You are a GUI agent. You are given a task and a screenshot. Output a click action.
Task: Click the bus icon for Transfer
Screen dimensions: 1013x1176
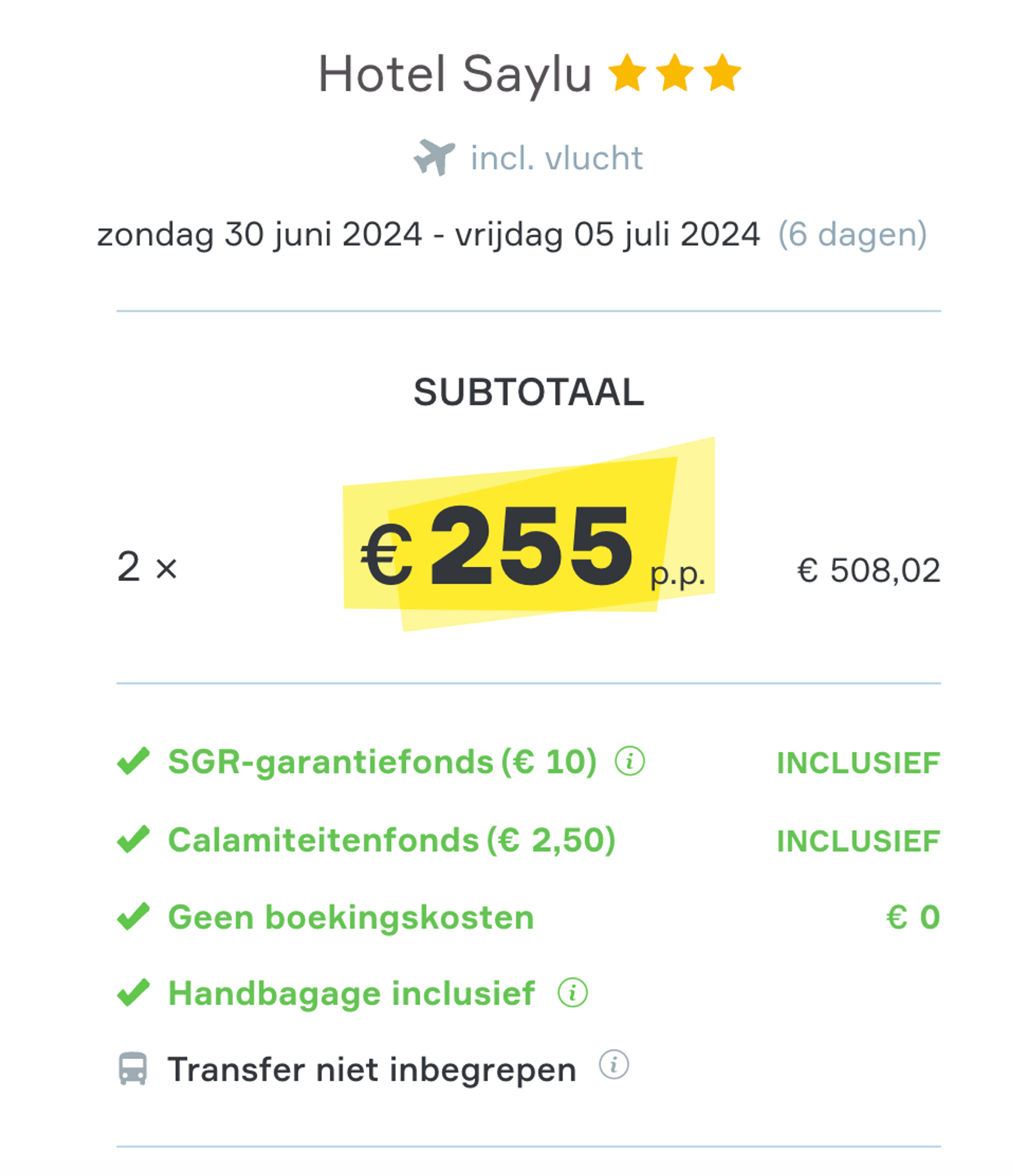(133, 1069)
